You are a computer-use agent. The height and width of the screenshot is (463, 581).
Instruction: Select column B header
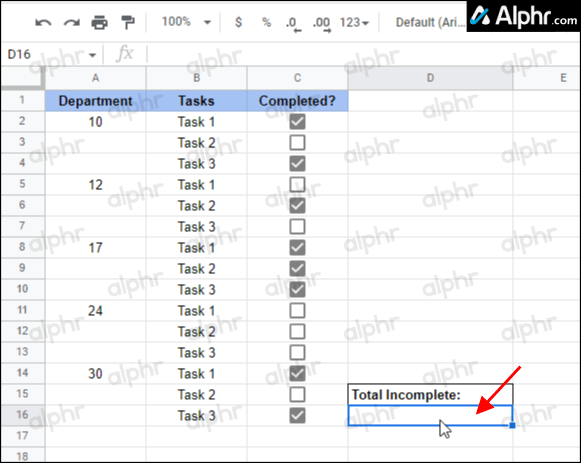coord(196,78)
